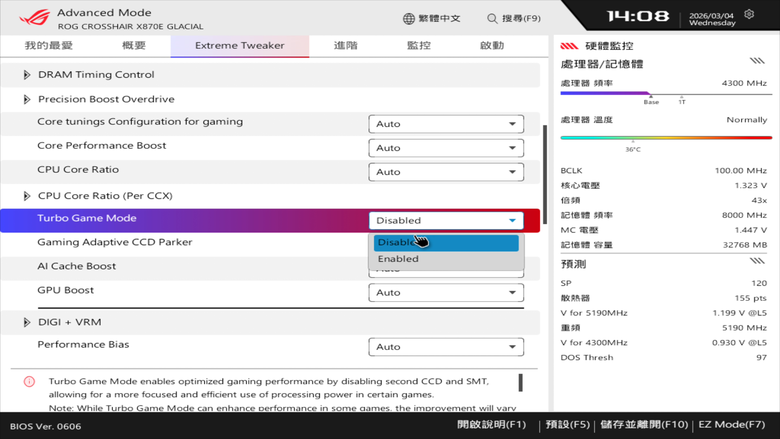Click 儲存並離開(F10) button
Viewport: 780px width, 439px height.
click(x=644, y=425)
